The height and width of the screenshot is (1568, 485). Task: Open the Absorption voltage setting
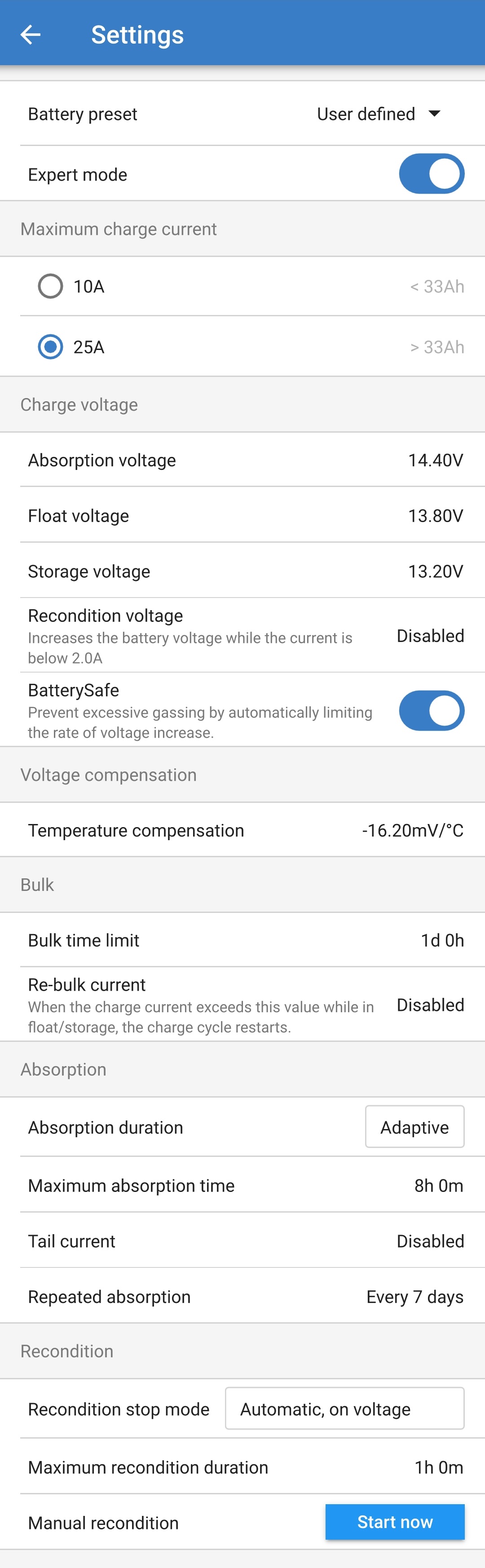click(242, 460)
